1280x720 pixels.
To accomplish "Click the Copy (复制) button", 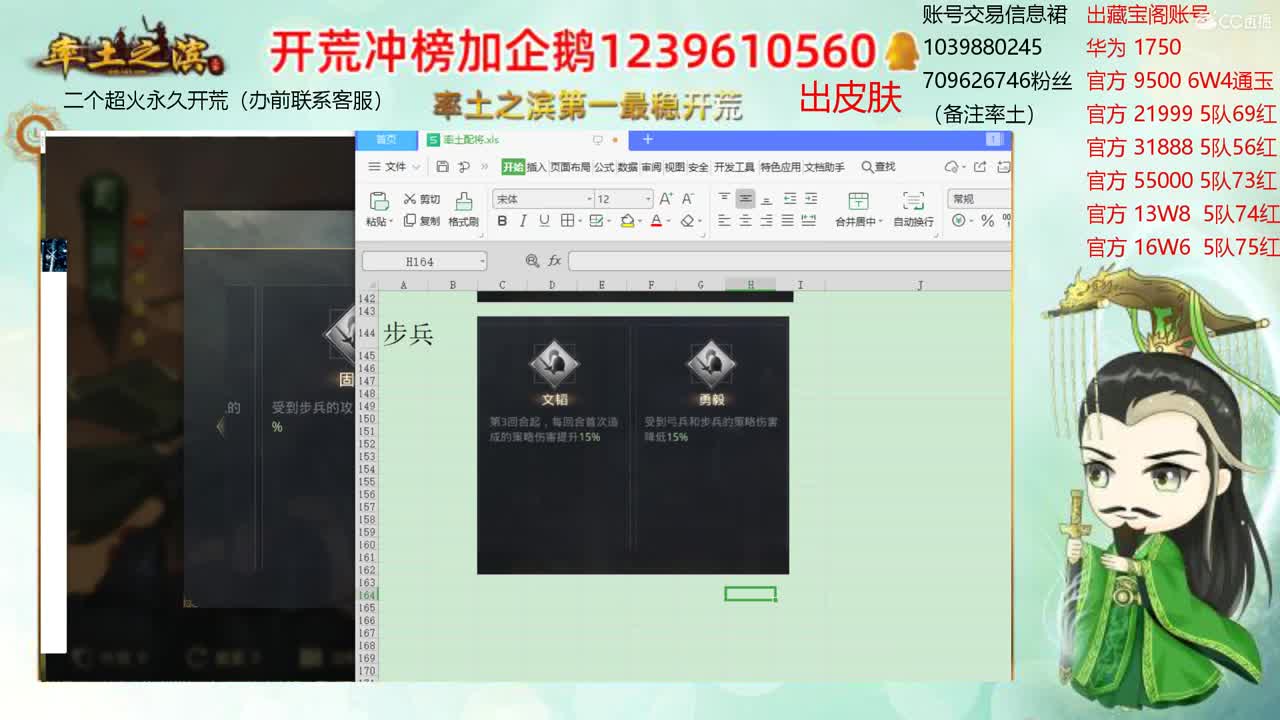I will click(x=421, y=221).
